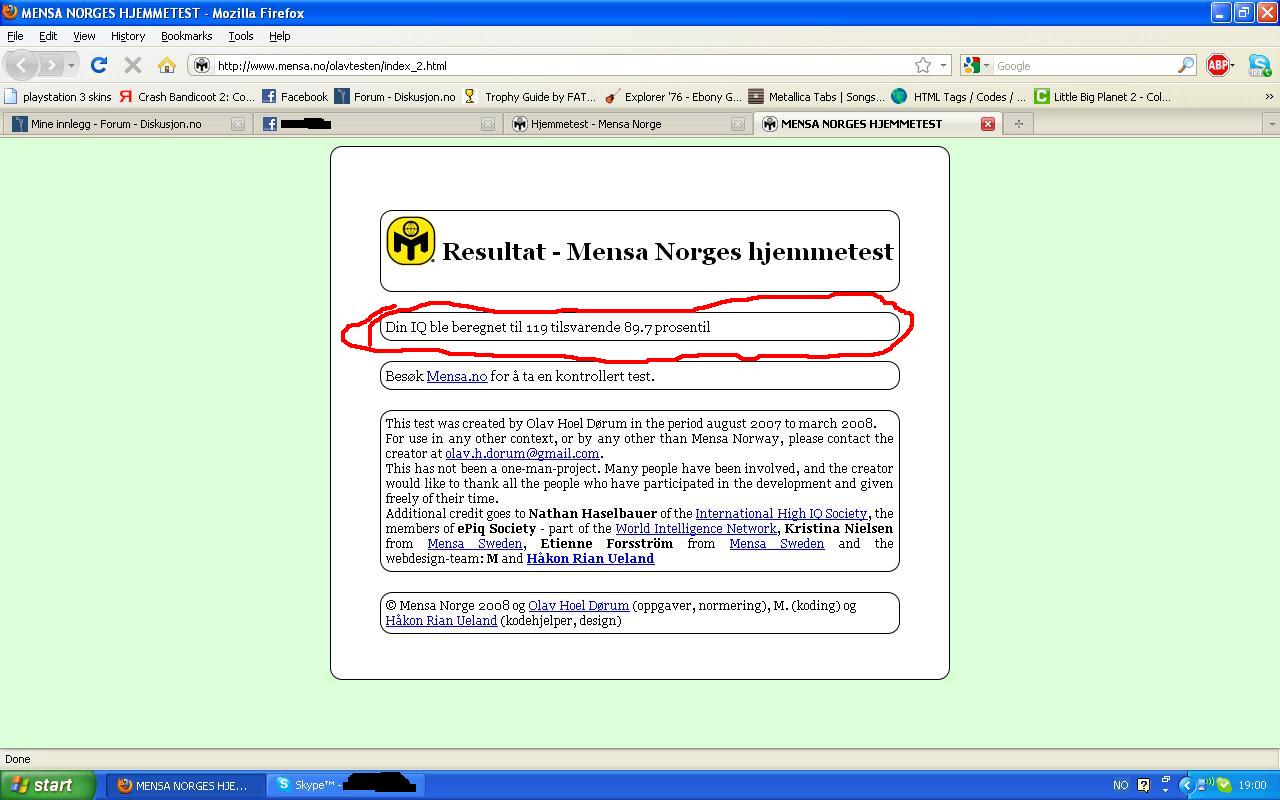Close the Mine innlegg forum tab
Viewport: 1280px width, 800px height.
pyautogui.click(x=237, y=124)
